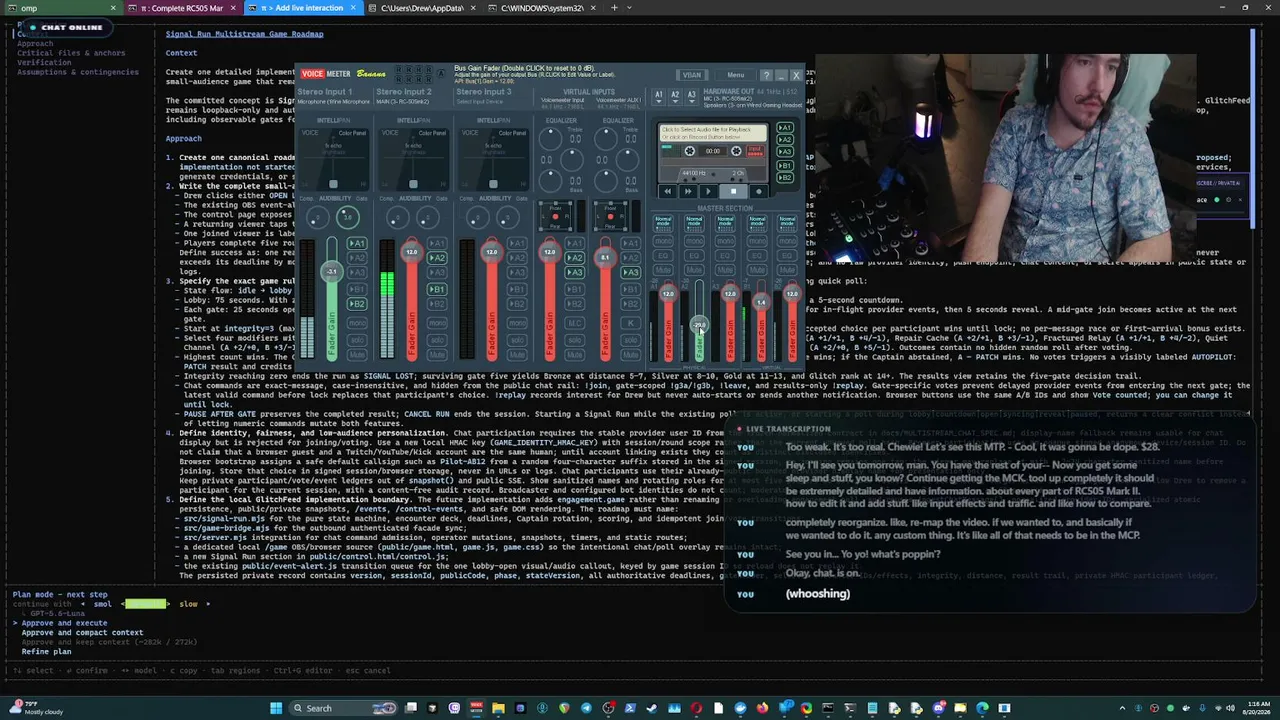Mute the first master bus

(x=663, y=271)
